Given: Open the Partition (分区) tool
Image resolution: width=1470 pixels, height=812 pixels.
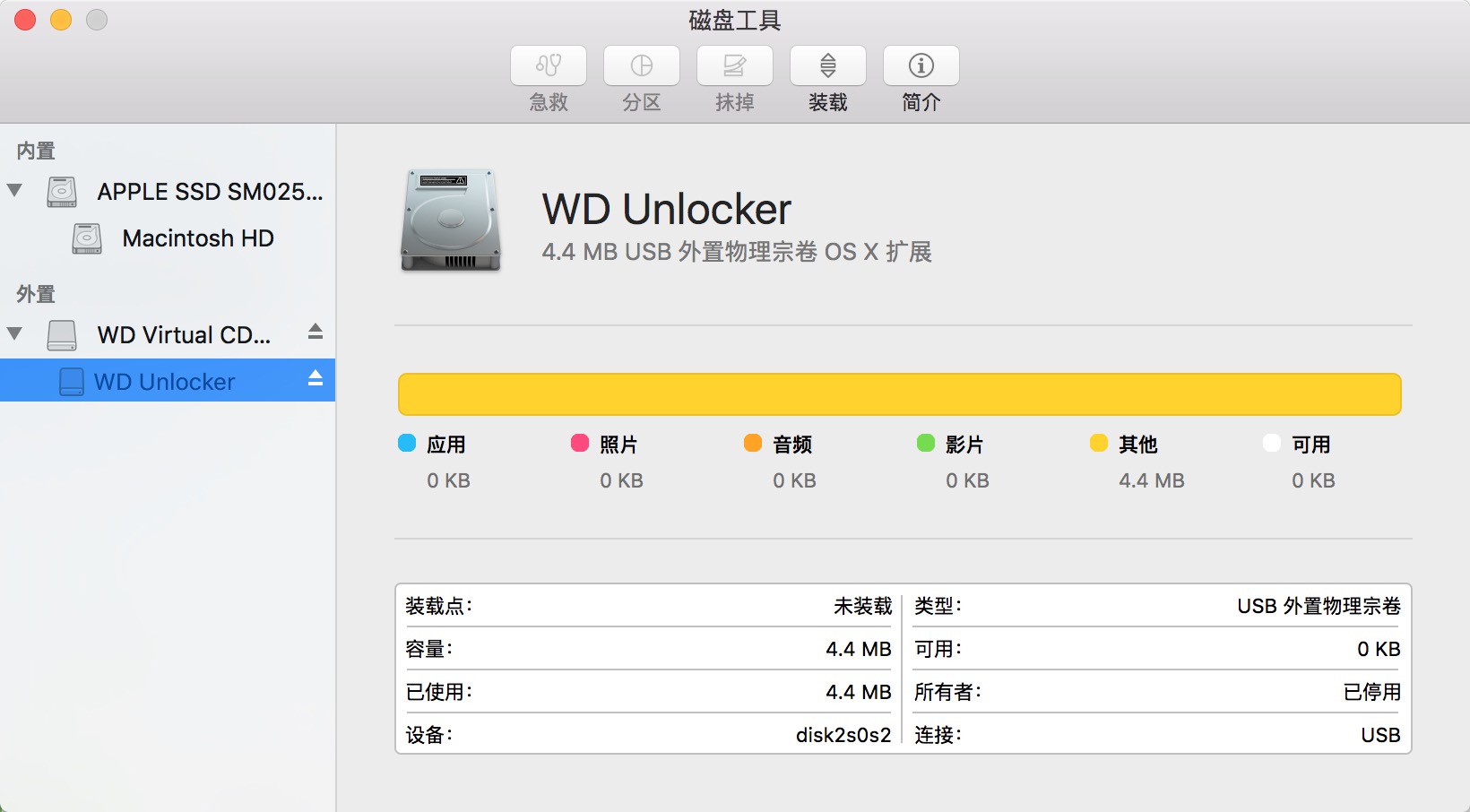Looking at the screenshot, I should coord(642,65).
